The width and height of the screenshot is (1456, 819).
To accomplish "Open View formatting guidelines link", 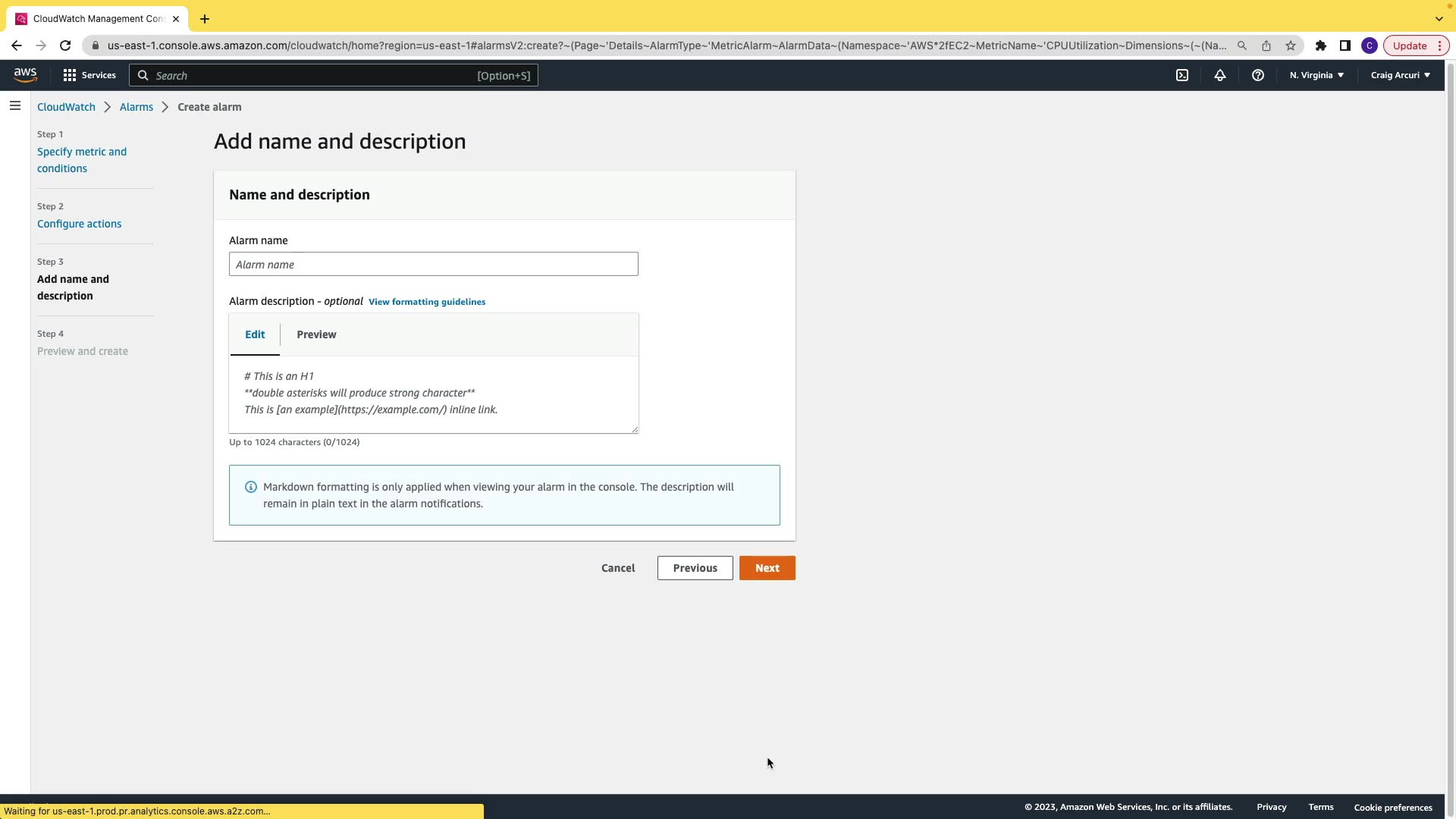I will (x=427, y=302).
